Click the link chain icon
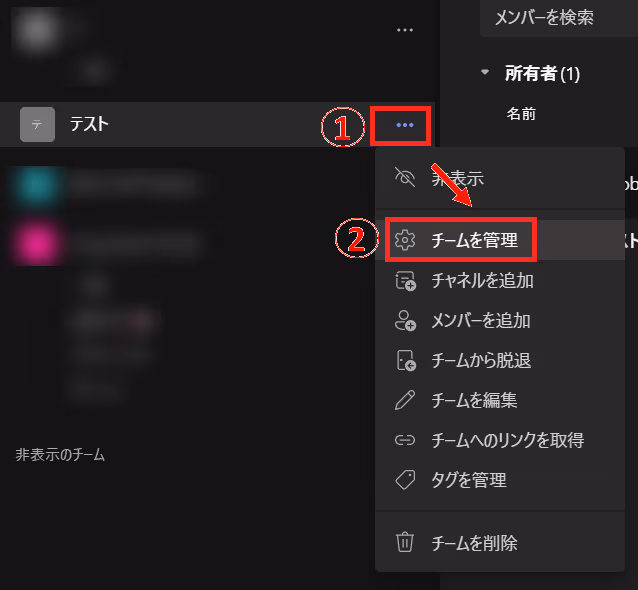Image resolution: width=638 pixels, height=590 pixels. pos(405,440)
